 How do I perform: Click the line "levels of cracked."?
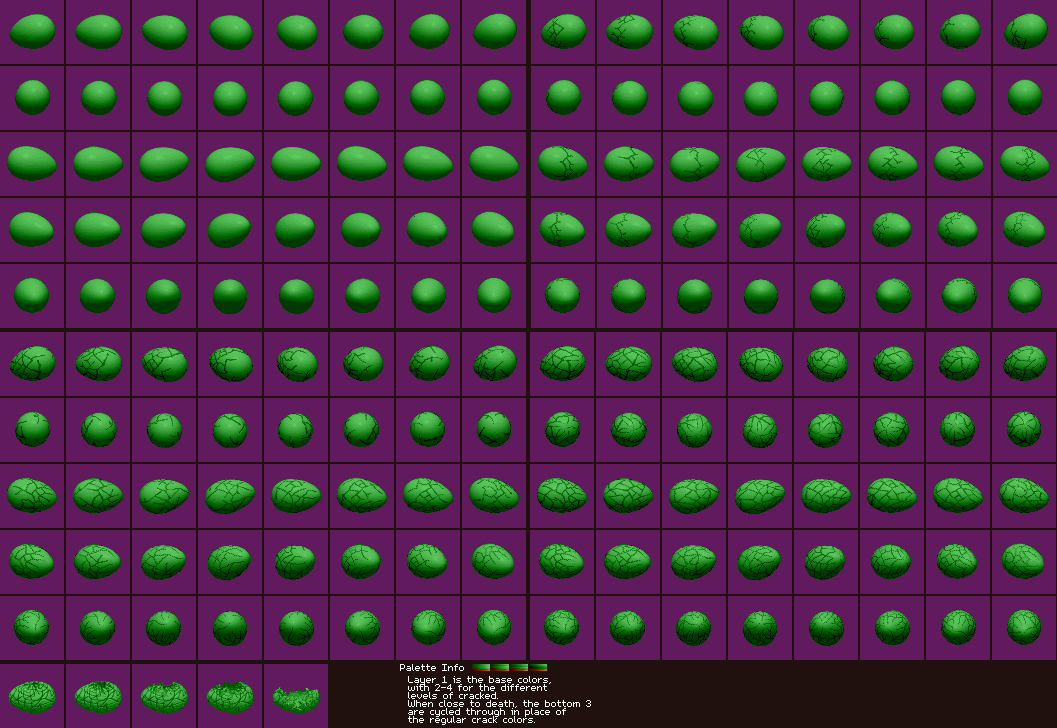point(453,696)
